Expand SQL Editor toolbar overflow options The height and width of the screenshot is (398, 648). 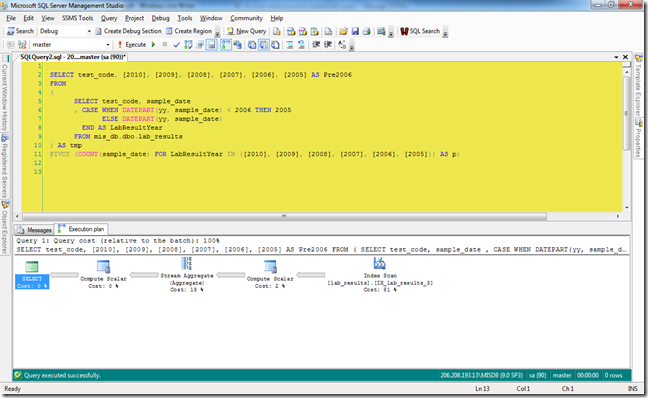(352, 45)
